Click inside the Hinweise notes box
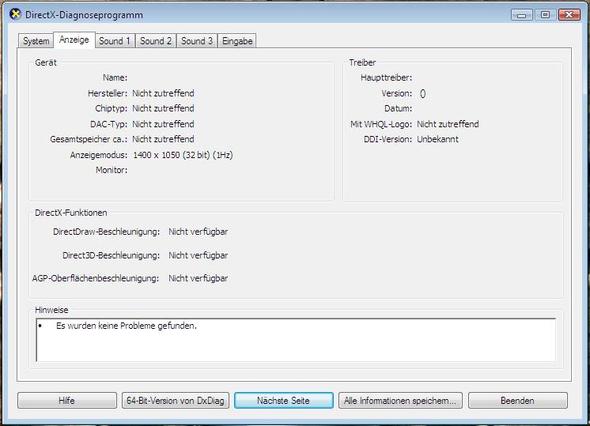Screen dimensions: 590x426 click(x=296, y=340)
